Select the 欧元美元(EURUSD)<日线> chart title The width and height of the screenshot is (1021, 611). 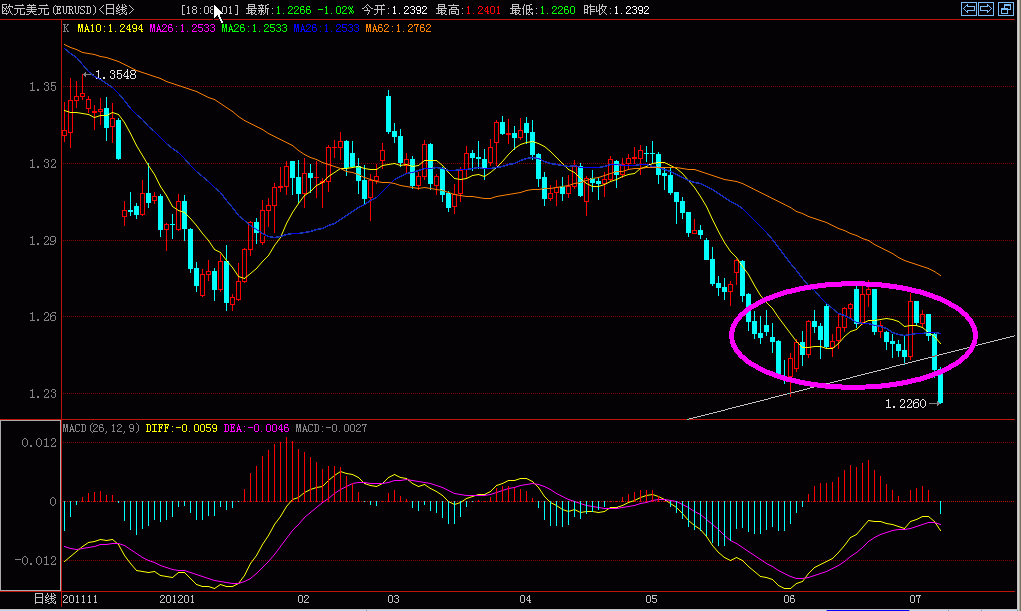pyautogui.click(x=67, y=10)
